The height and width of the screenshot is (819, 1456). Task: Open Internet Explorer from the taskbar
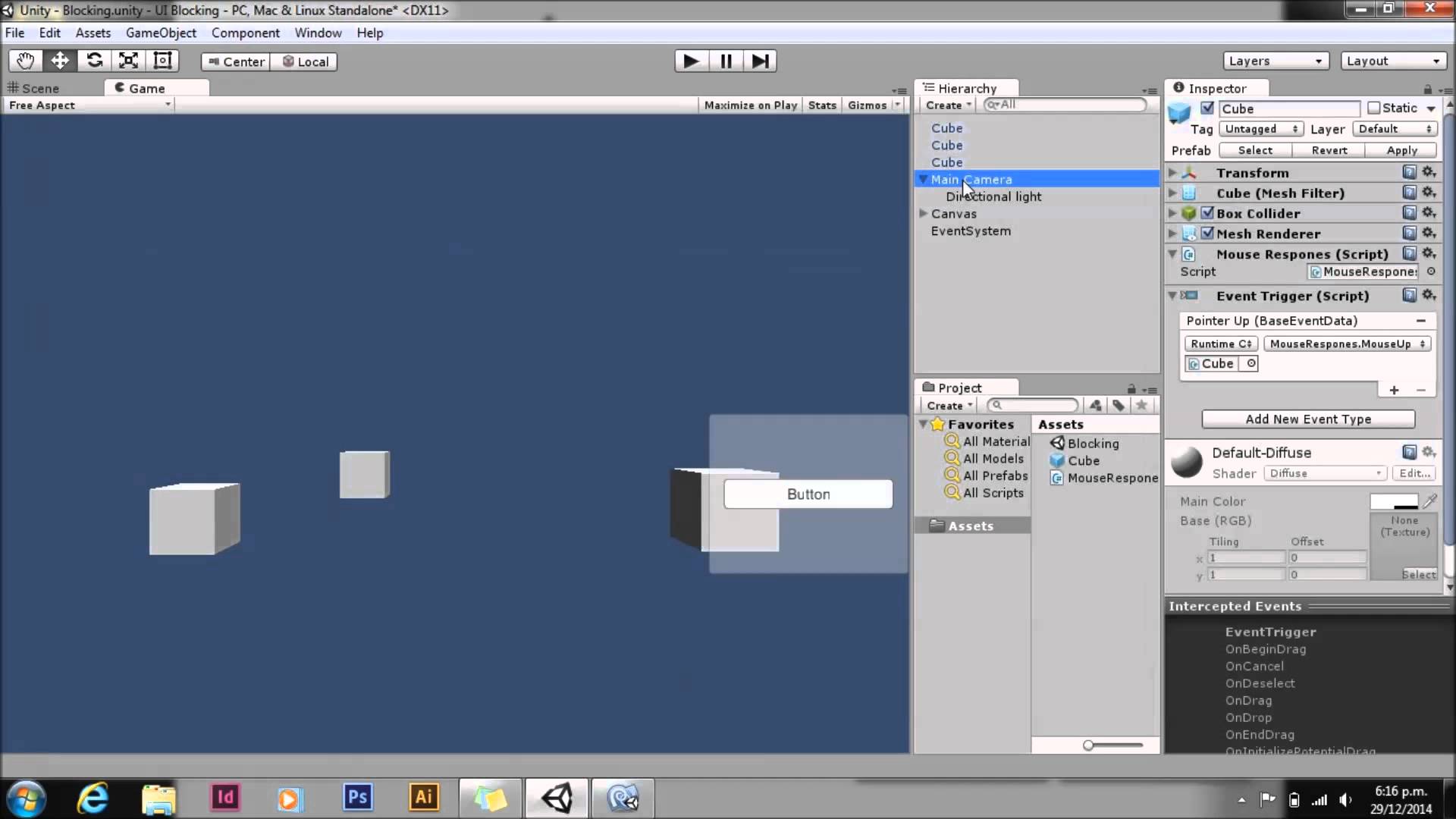(93, 798)
